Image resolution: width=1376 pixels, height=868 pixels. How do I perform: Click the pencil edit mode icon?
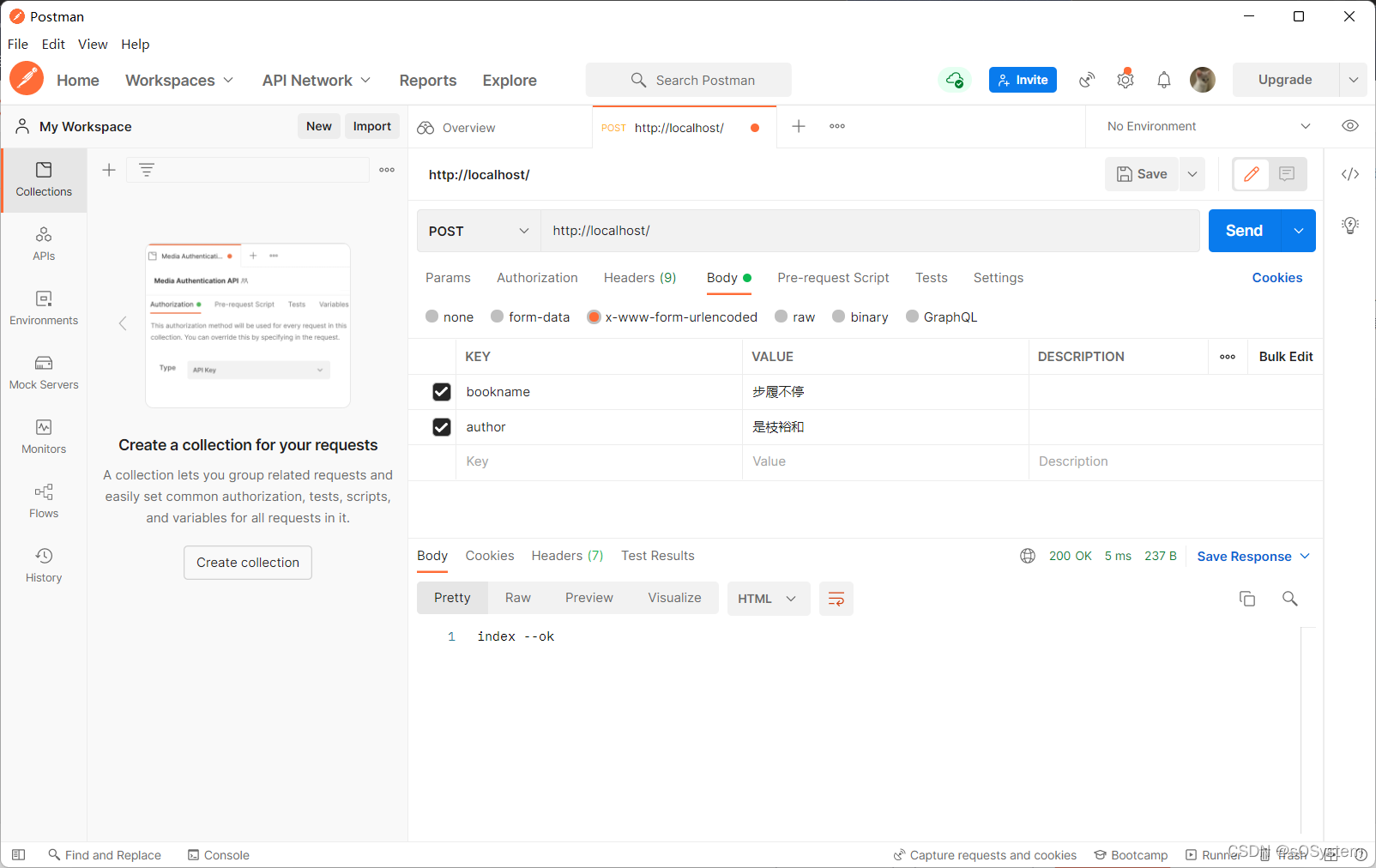tap(1252, 174)
